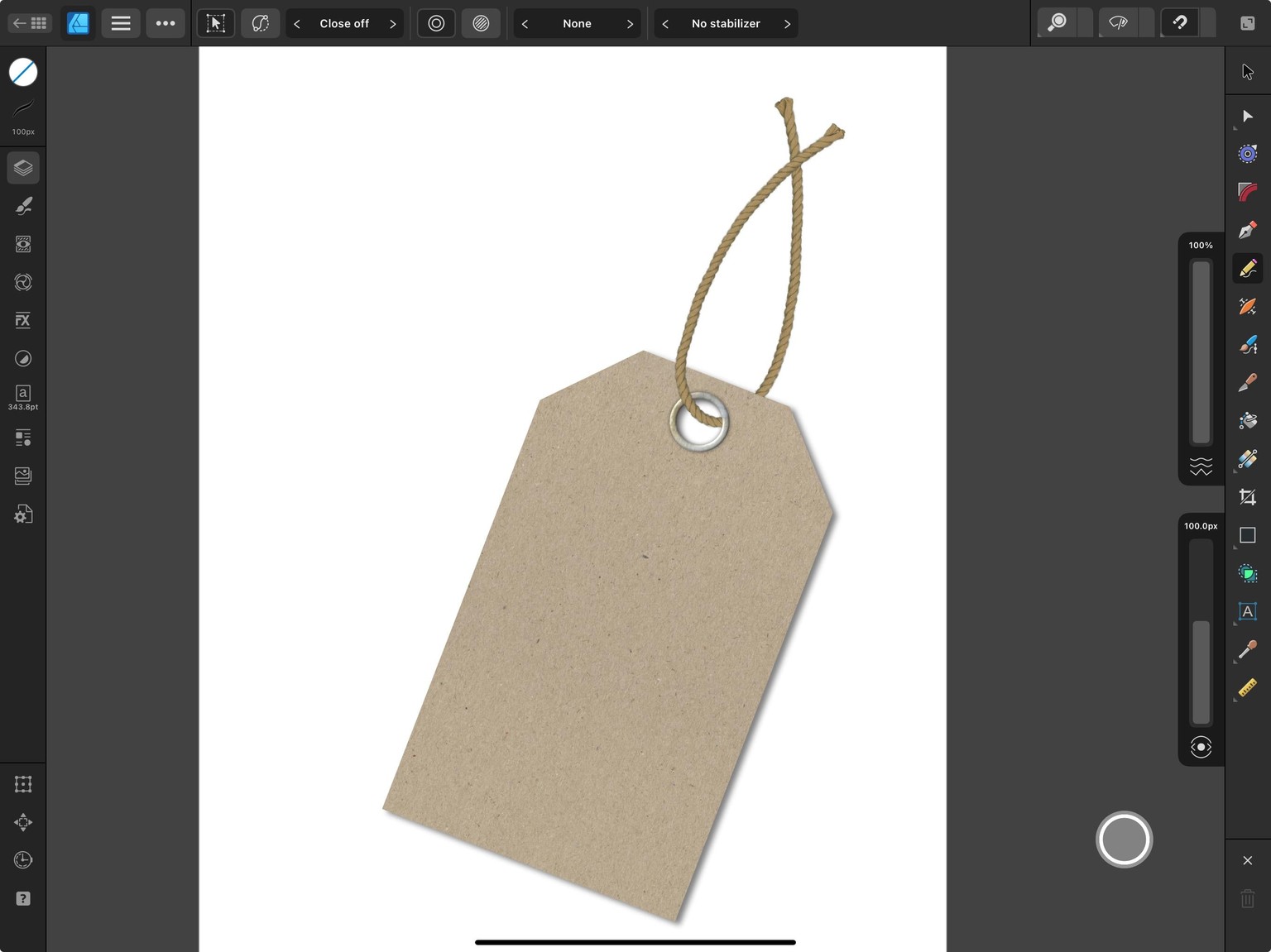Select the Knife tool
Image resolution: width=1271 pixels, height=952 pixels.
click(1247, 382)
